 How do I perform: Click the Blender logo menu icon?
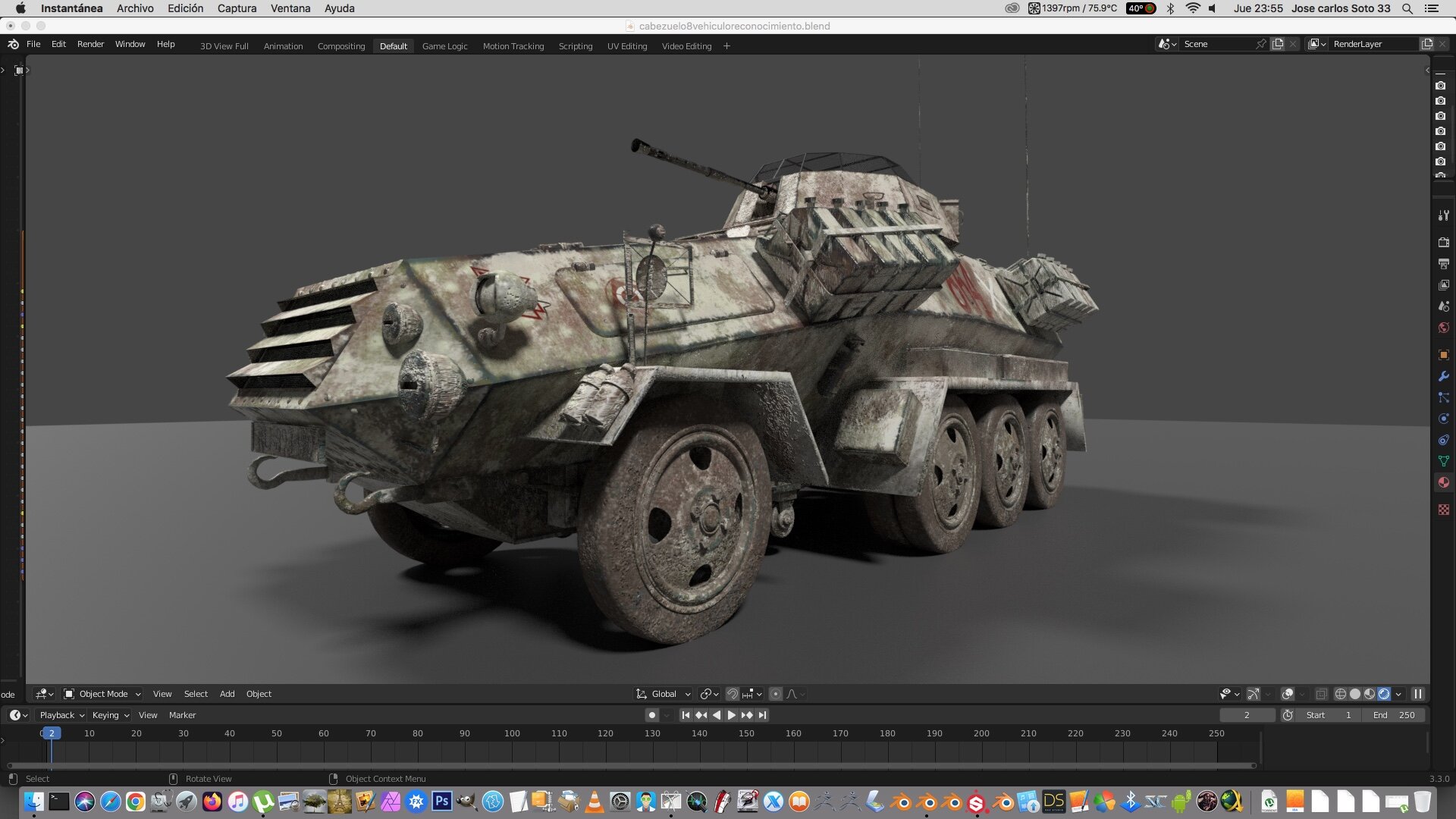click(13, 44)
